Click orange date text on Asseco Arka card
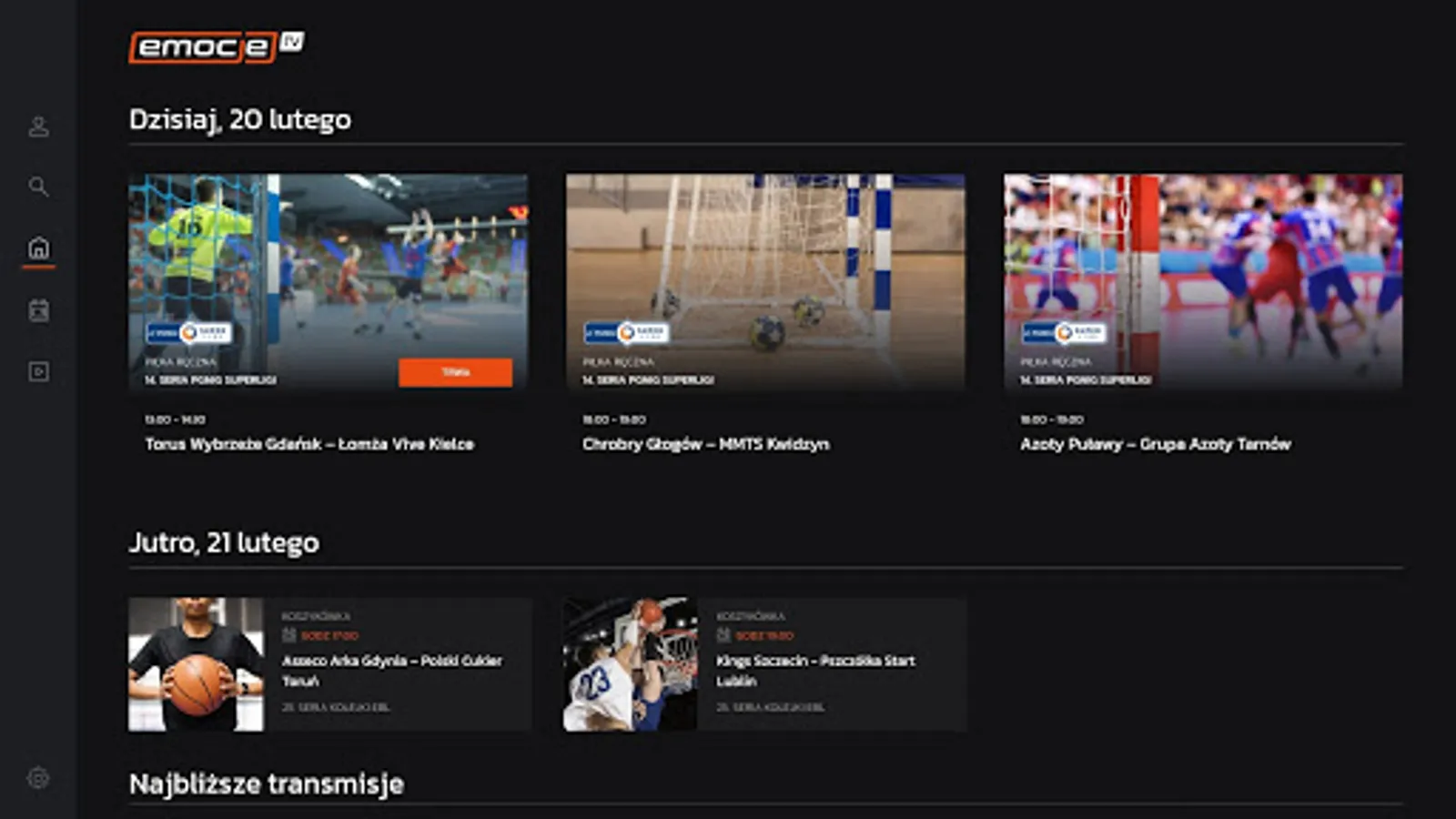 point(329,635)
